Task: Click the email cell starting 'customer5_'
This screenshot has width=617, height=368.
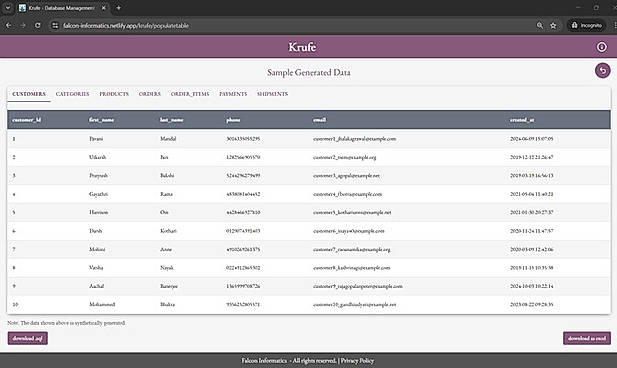Action: click(x=352, y=212)
